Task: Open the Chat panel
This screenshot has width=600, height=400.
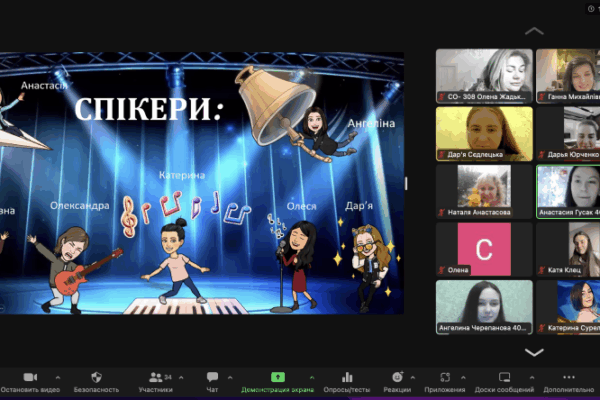Action: click(212, 376)
